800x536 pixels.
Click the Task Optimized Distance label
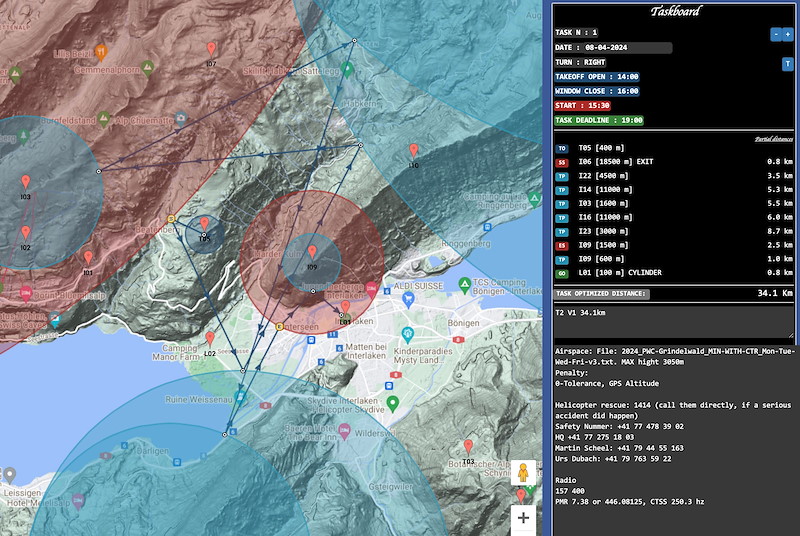[602, 294]
